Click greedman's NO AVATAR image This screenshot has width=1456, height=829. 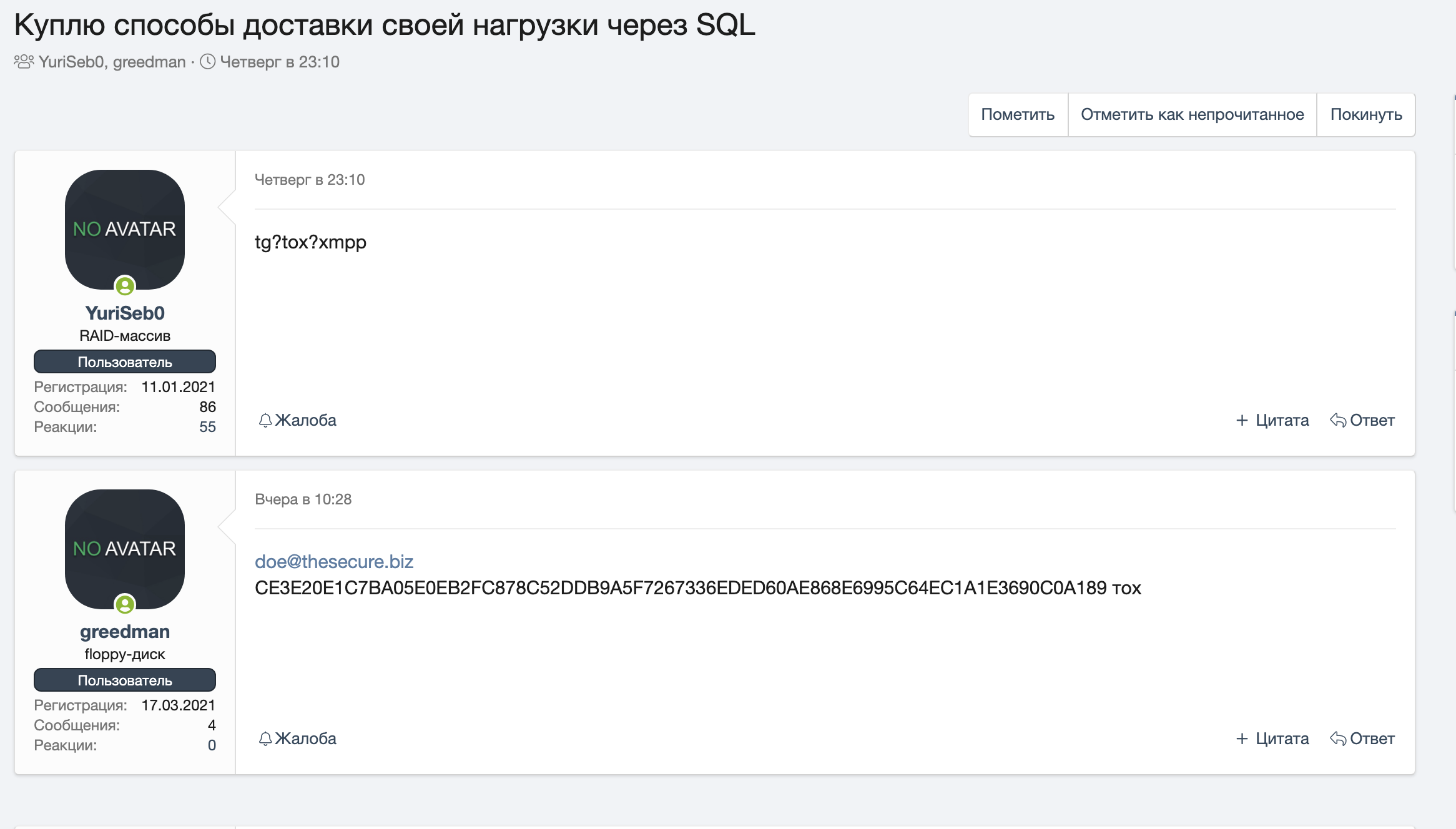125,548
